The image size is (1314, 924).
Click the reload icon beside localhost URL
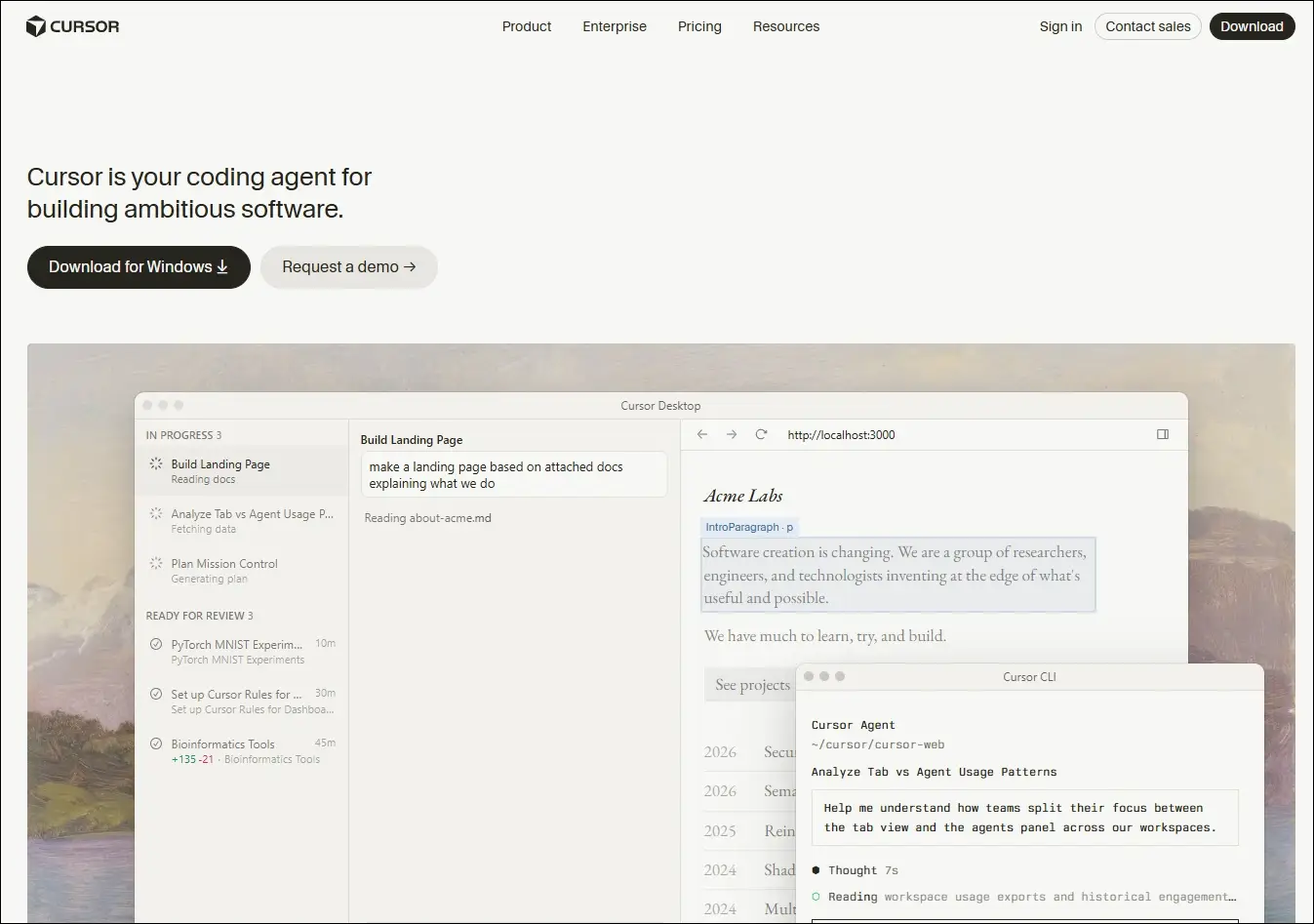(761, 434)
